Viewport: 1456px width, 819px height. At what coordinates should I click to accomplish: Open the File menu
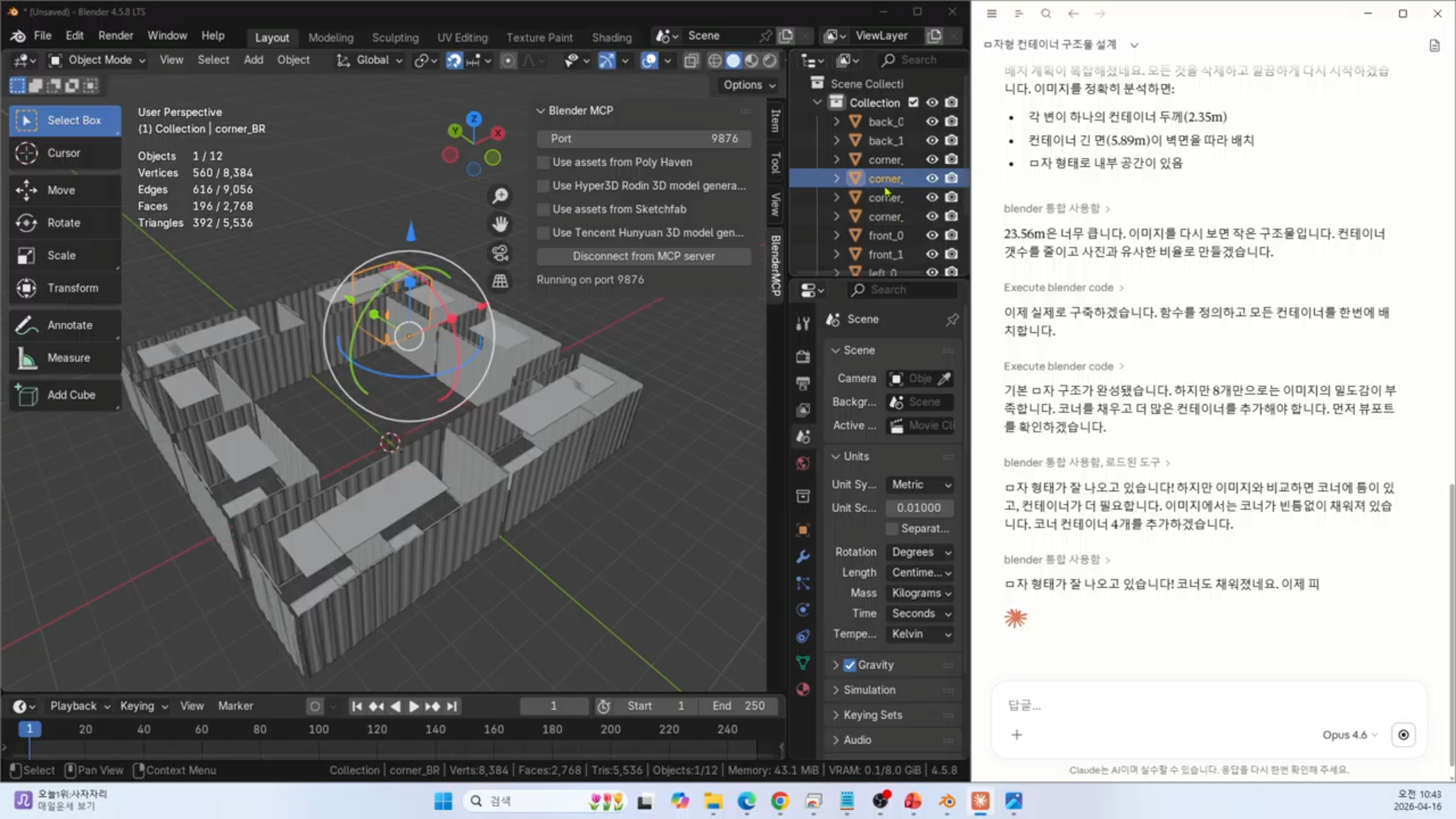coord(42,36)
